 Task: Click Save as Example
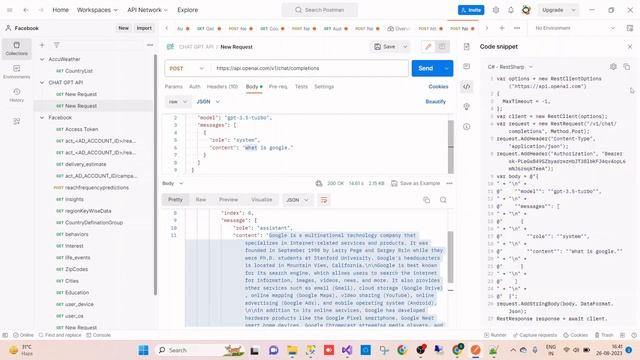click(x=416, y=184)
